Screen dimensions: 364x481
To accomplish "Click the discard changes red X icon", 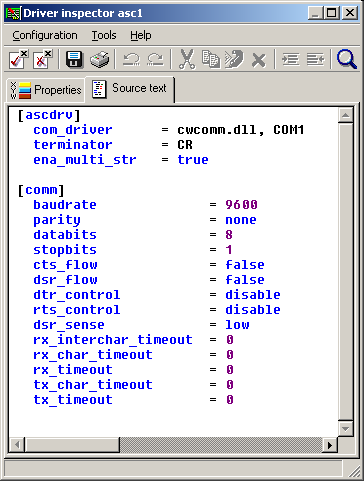I will [42, 59].
